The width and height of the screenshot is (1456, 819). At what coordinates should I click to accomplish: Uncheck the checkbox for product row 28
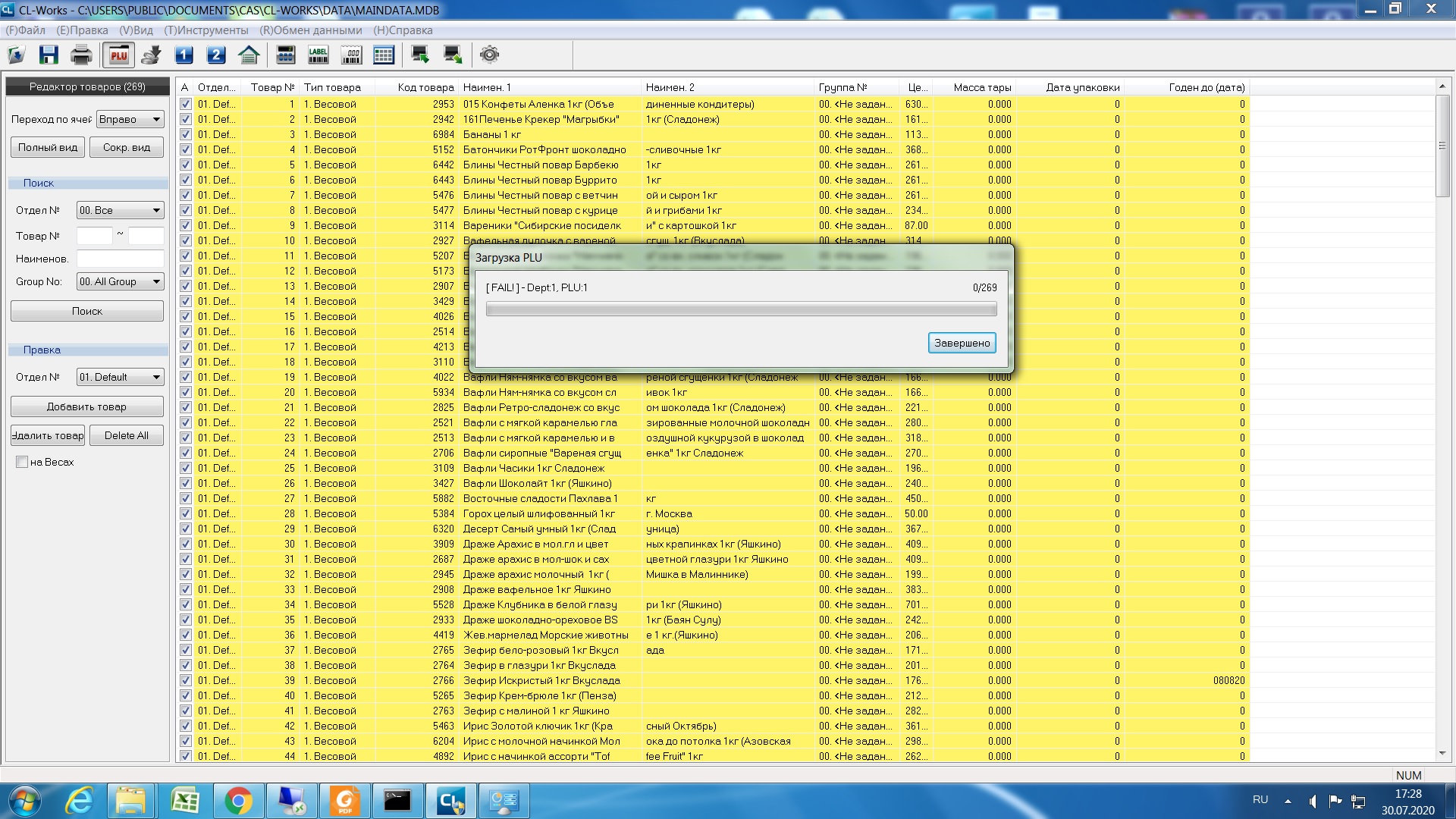tap(186, 513)
